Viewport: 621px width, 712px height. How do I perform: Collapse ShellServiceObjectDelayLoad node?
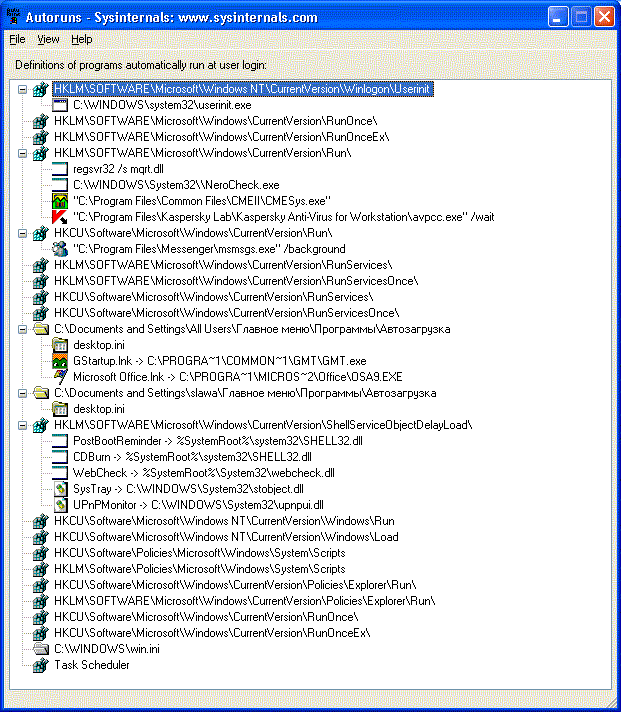pos(22,425)
